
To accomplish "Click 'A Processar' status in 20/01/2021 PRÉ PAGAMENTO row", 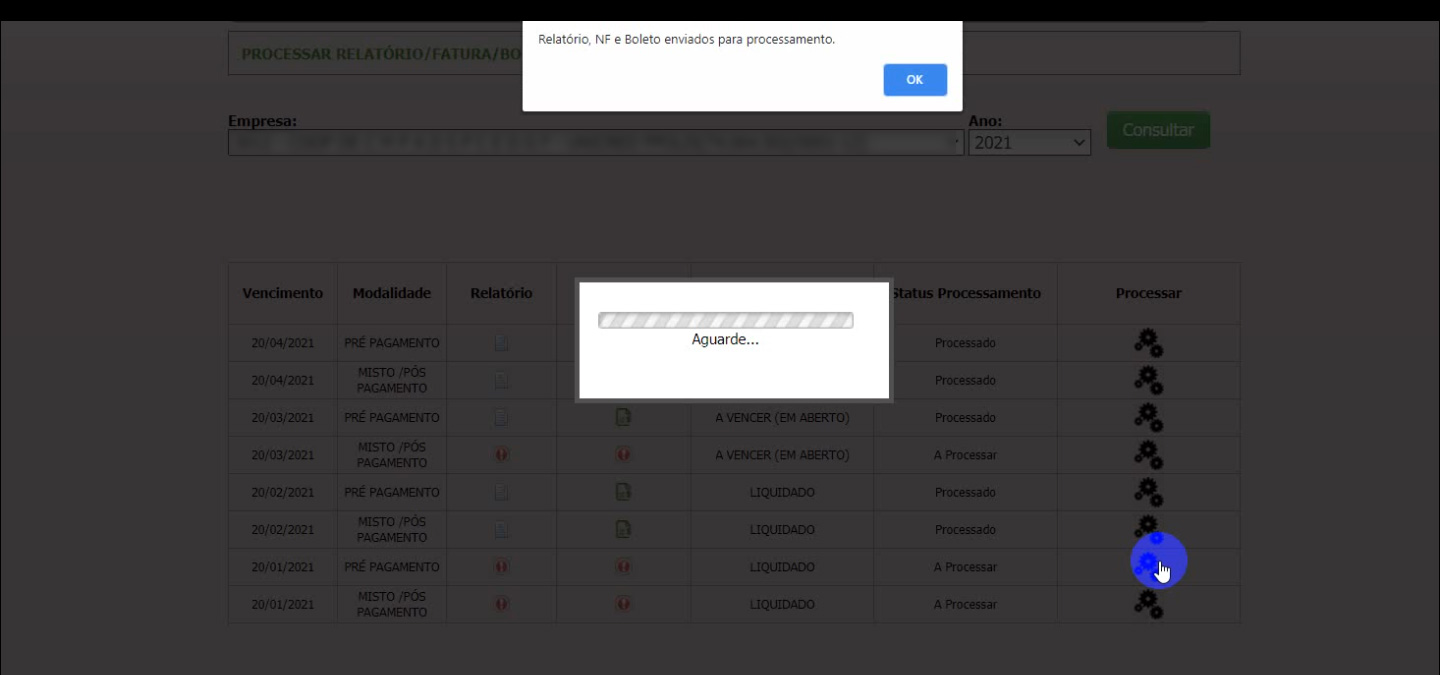I will 965,567.
